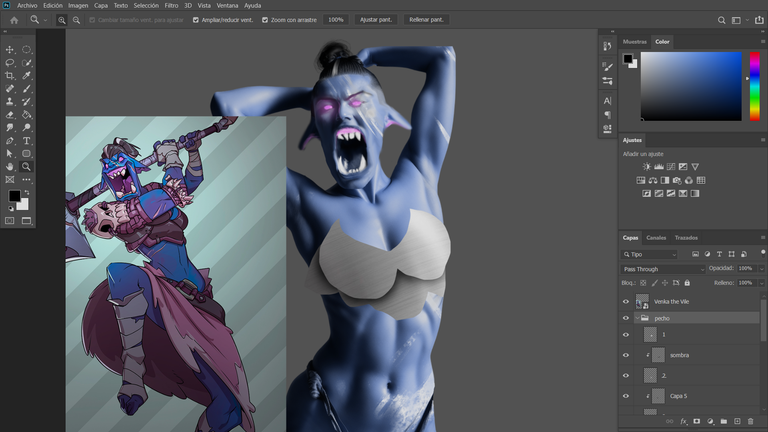Image resolution: width=768 pixels, height=432 pixels.
Task: Hide layer '1' visibility eye
Action: coord(625,335)
